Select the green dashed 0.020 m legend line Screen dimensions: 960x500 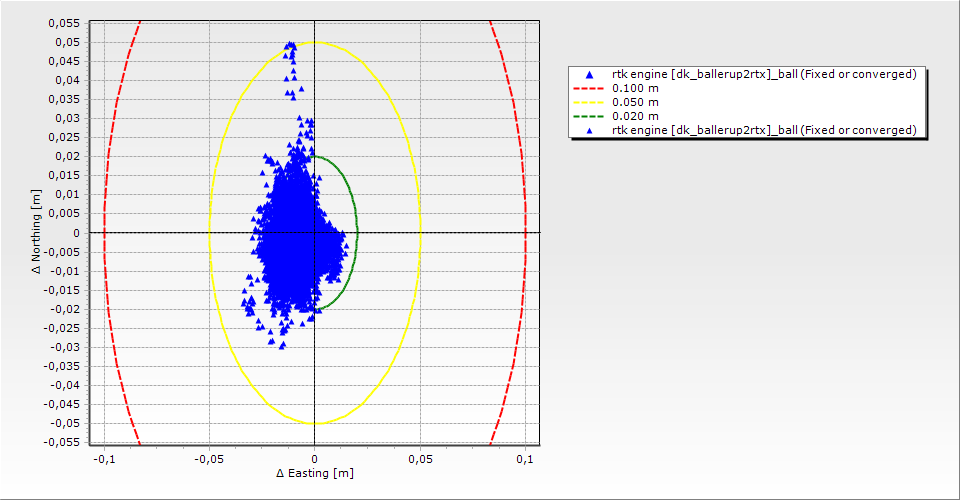tap(588, 116)
